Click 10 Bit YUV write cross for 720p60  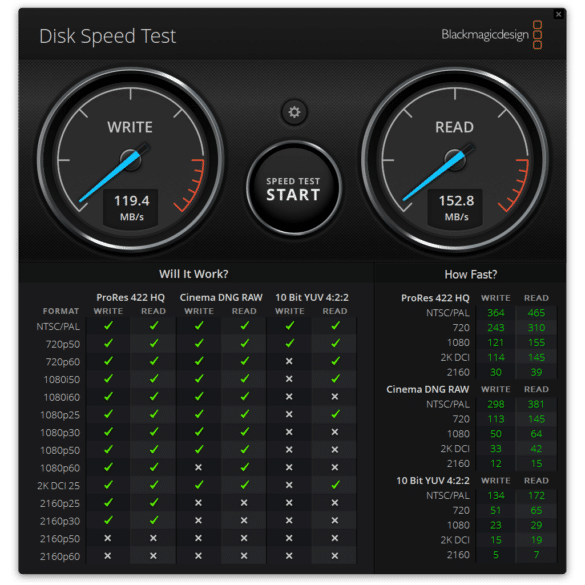(x=289, y=361)
